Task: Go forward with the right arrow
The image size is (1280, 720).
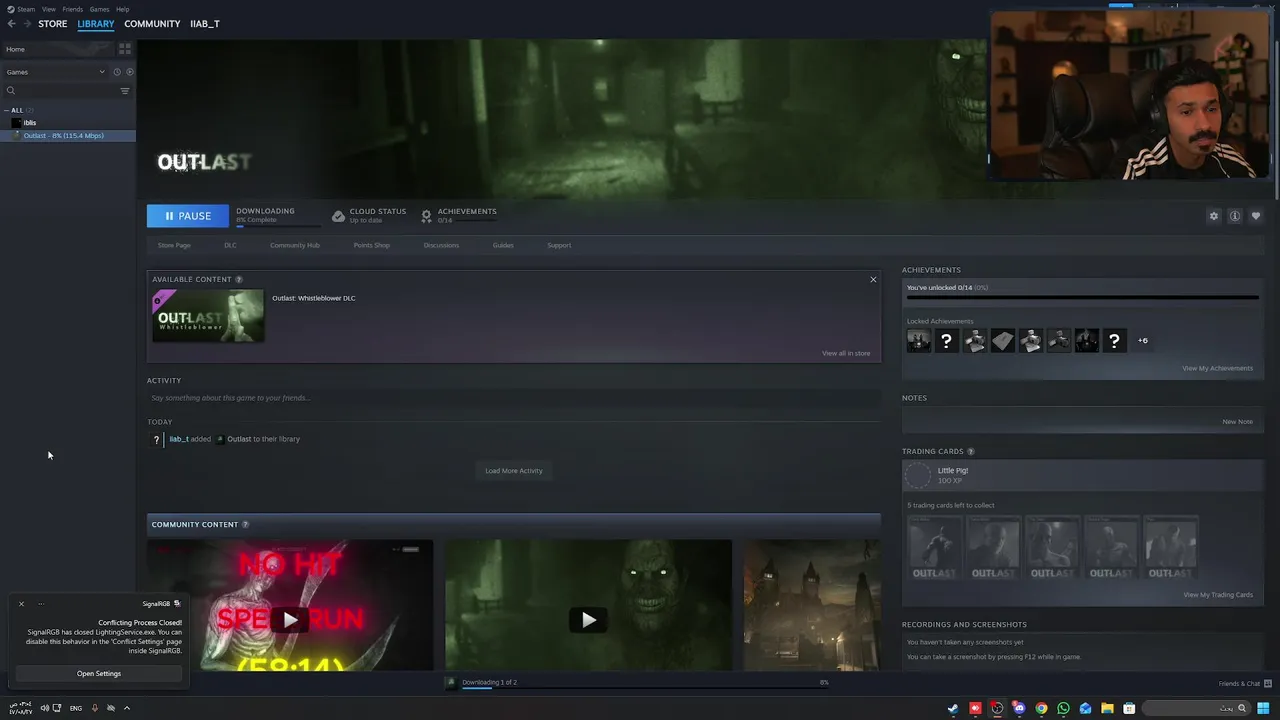Action: coord(27,23)
